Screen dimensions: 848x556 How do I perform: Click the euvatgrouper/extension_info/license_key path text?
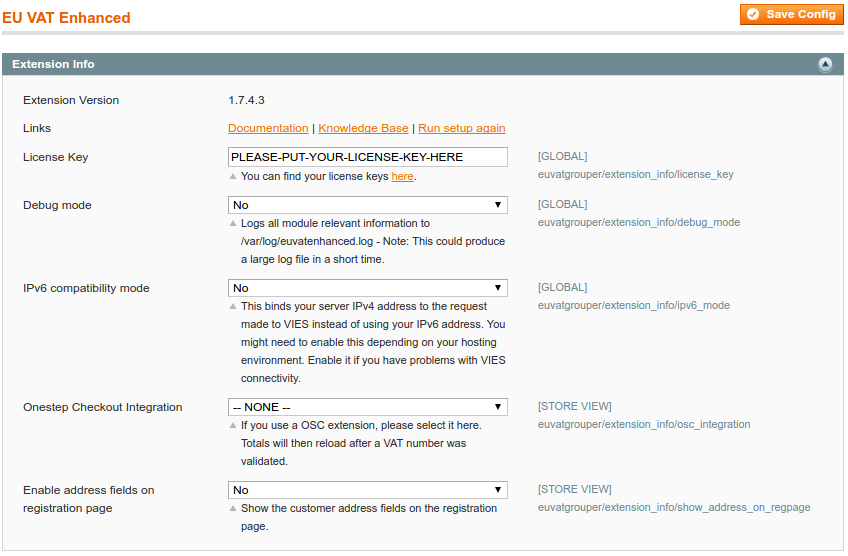tap(635, 174)
